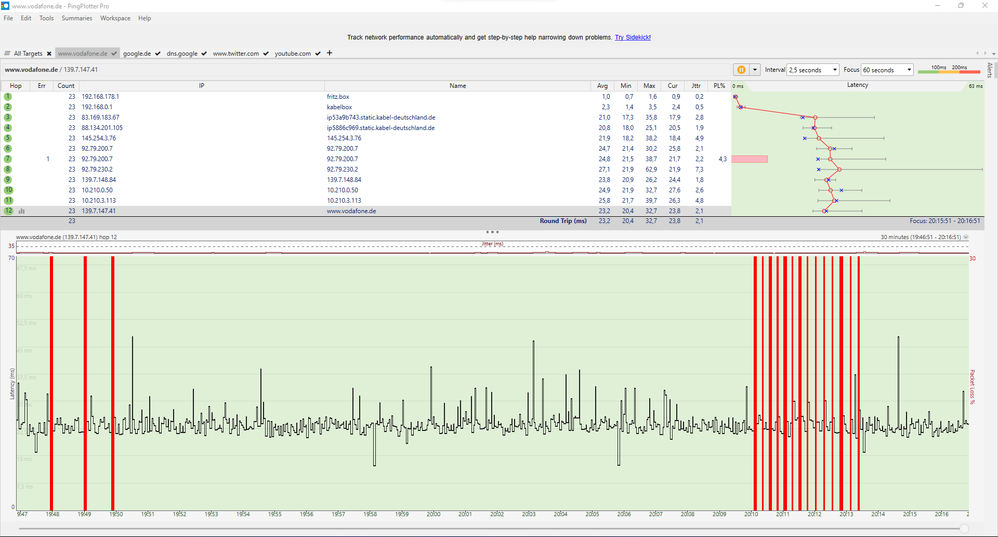The image size is (998, 537).
Task: Click the timeline graph icon in hop 12 row
Action: click(22, 211)
